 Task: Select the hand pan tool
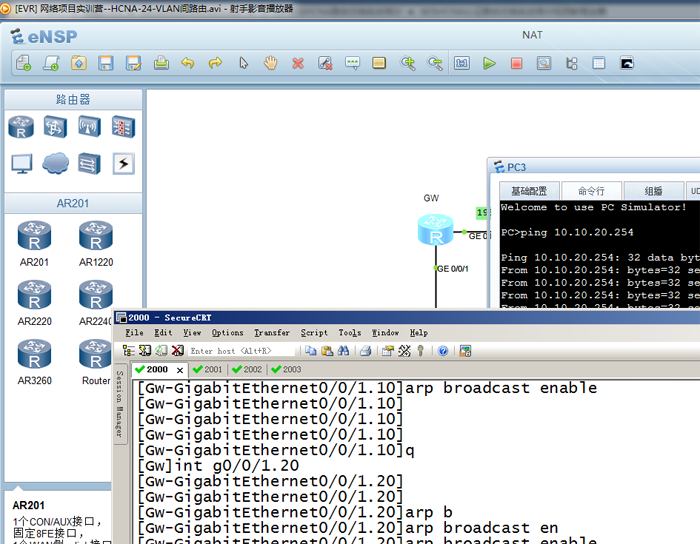point(270,63)
